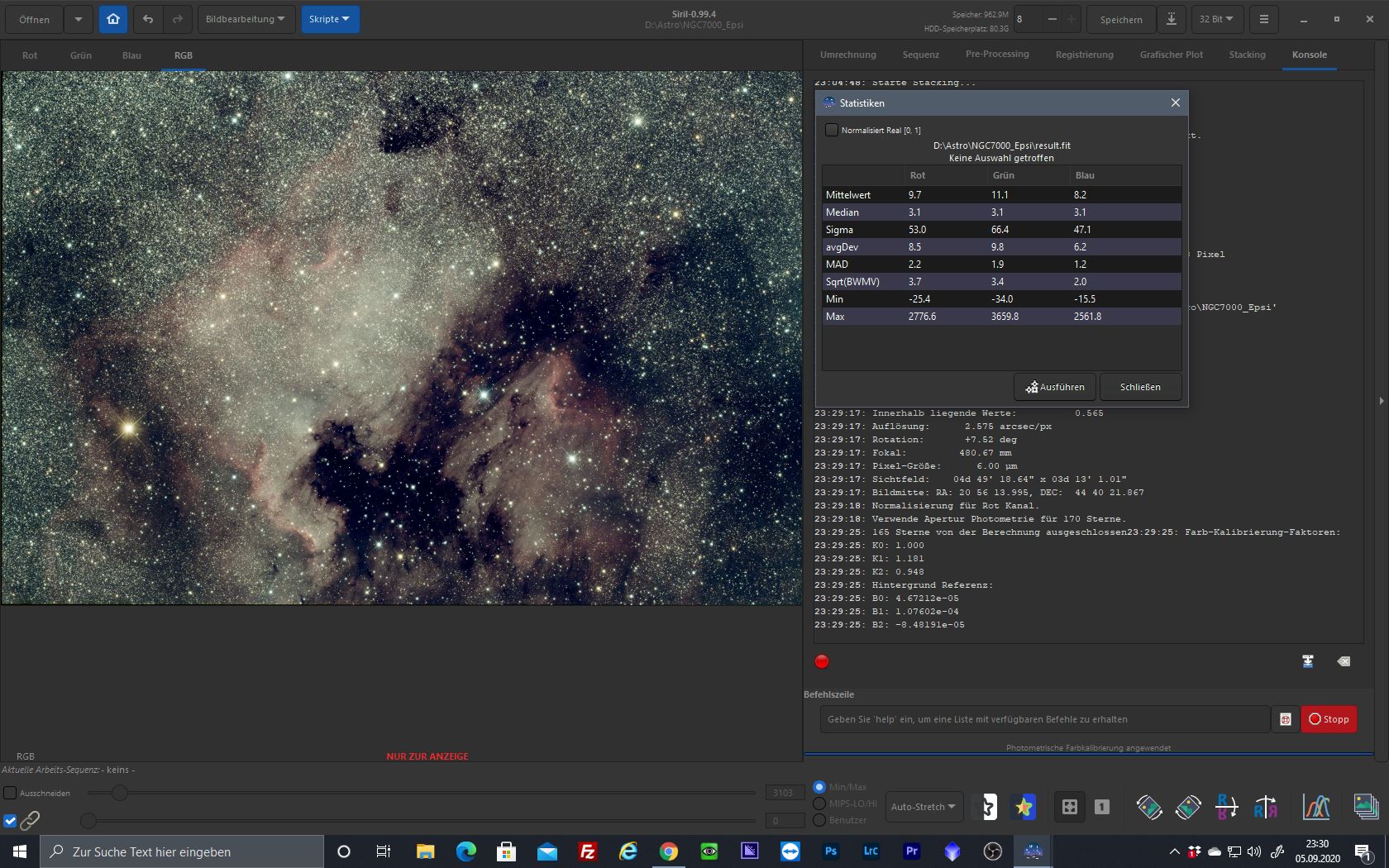Screen dimensions: 1389x868
Task: Click zoom 1:1 icon
Action: [x=1102, y=807]
